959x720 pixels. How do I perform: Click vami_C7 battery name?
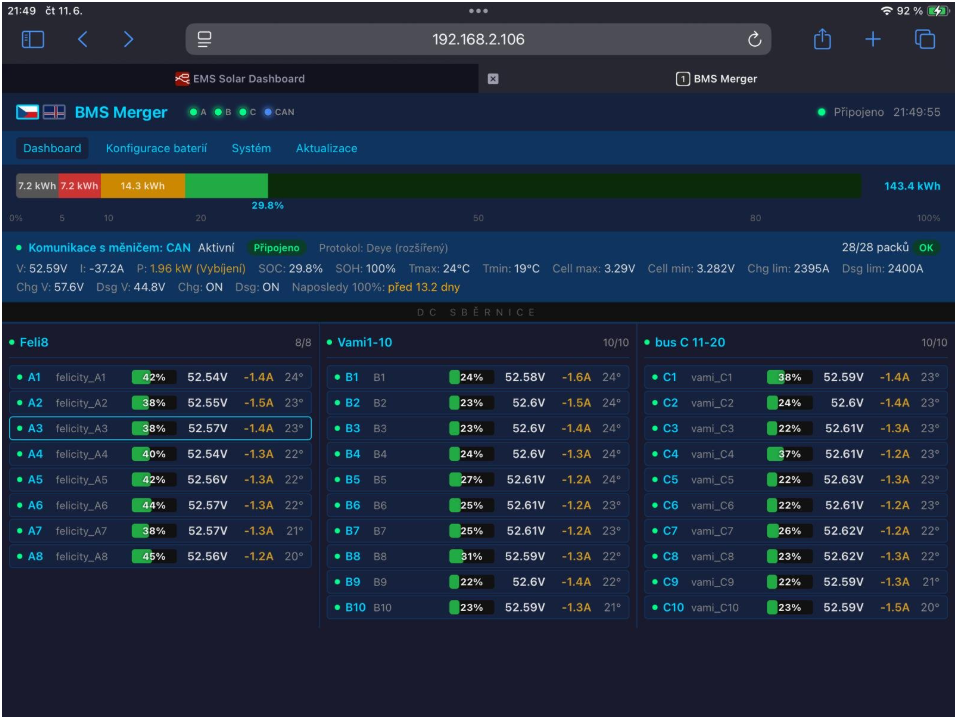[712, 531]
